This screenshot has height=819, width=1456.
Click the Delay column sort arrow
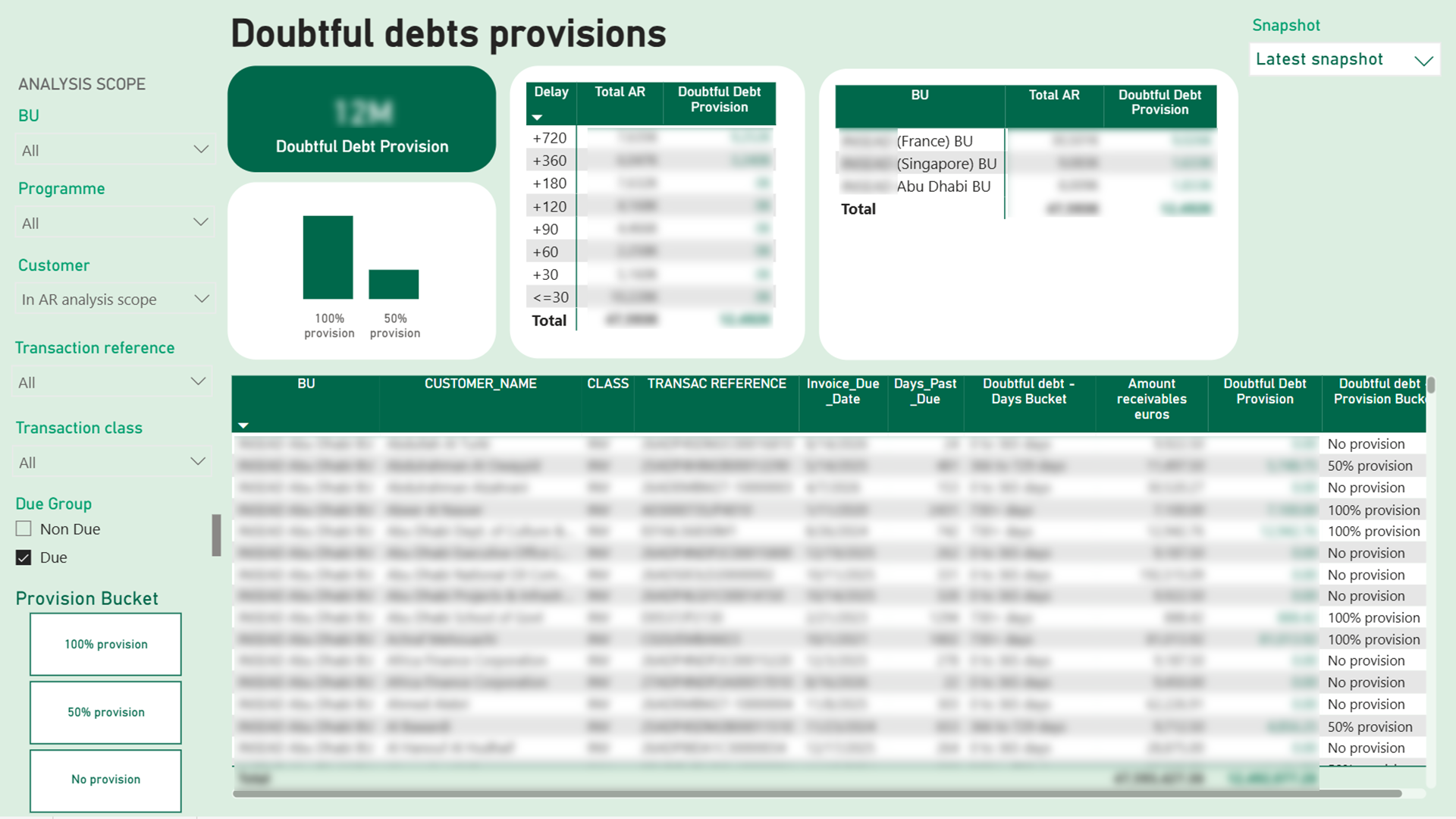(537, 118)
